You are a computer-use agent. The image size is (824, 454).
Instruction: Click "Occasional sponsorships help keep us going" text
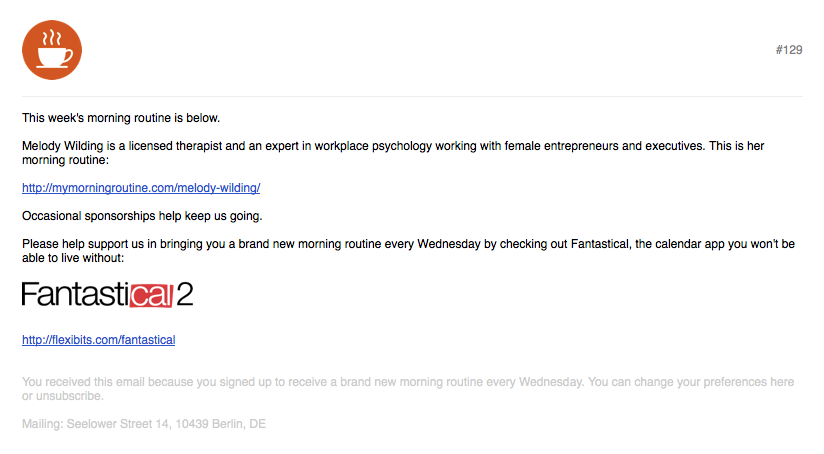click(142, 216)
